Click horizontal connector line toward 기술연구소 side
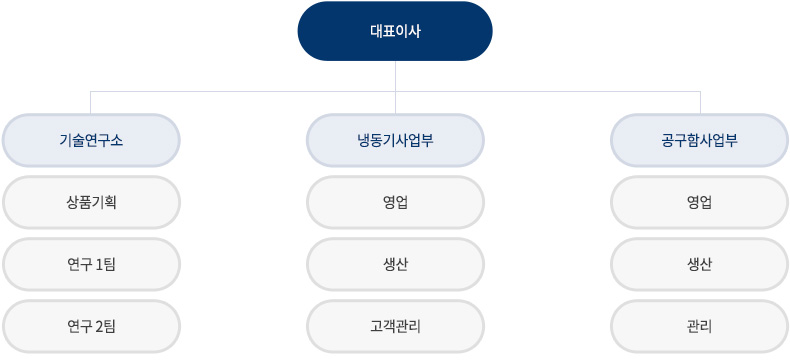Image resolution: width=790 pixels, height=360 pixels. tap(243, 92)
